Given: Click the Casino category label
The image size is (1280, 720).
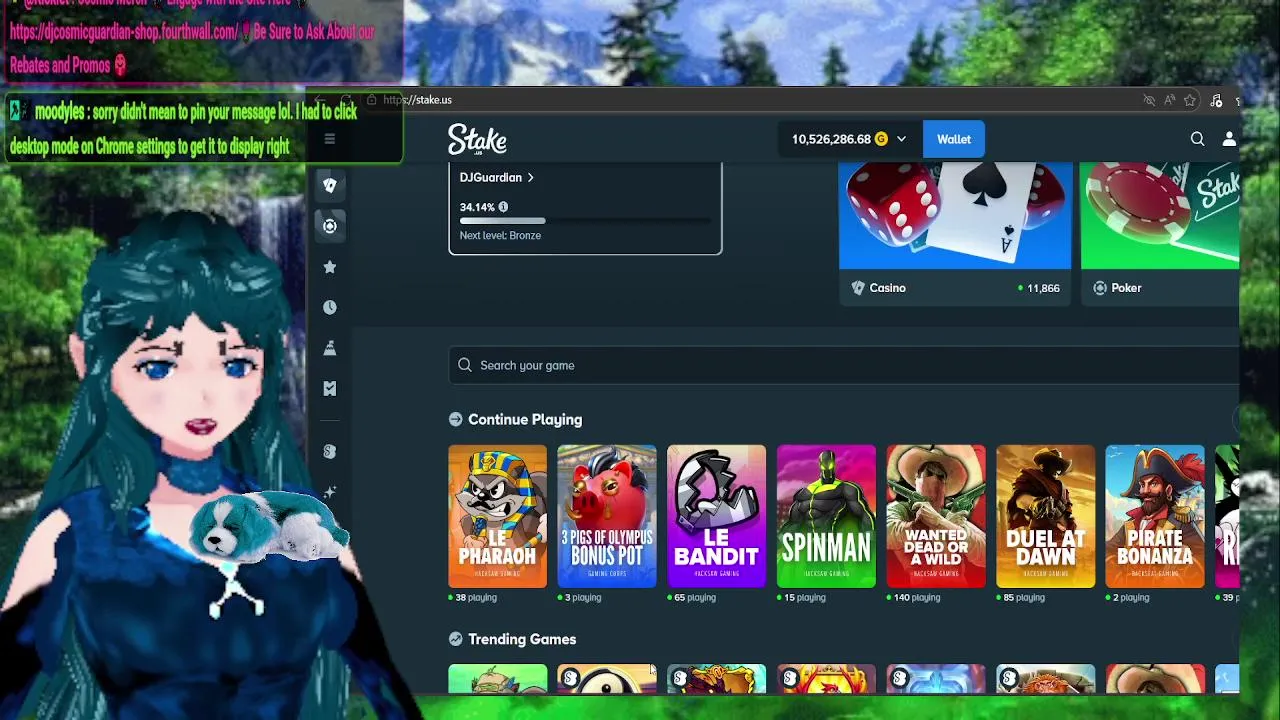Looking at the screenshot, I should tap(887, 288).
